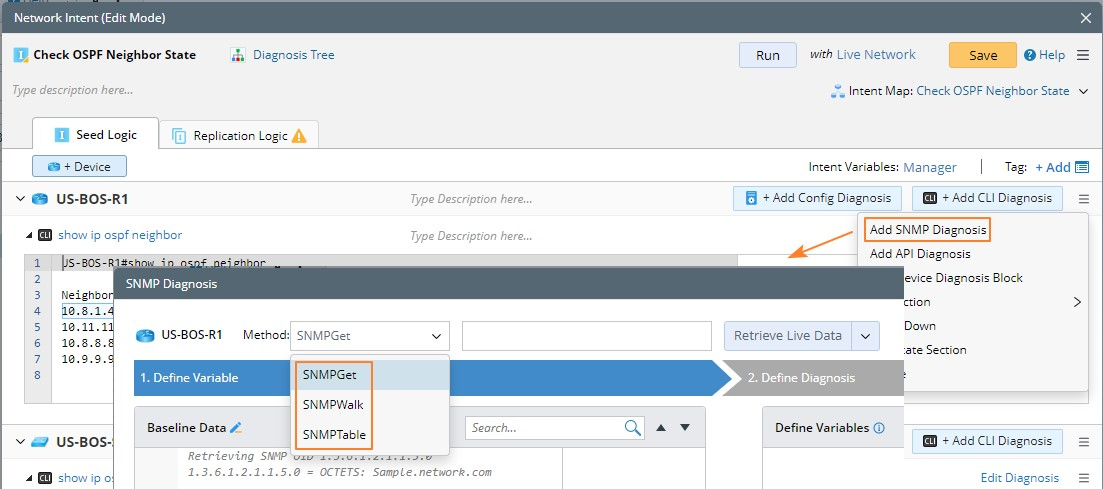
Task: Click the + Add Config Diagnosis button
Action: [x=818, y=198]
